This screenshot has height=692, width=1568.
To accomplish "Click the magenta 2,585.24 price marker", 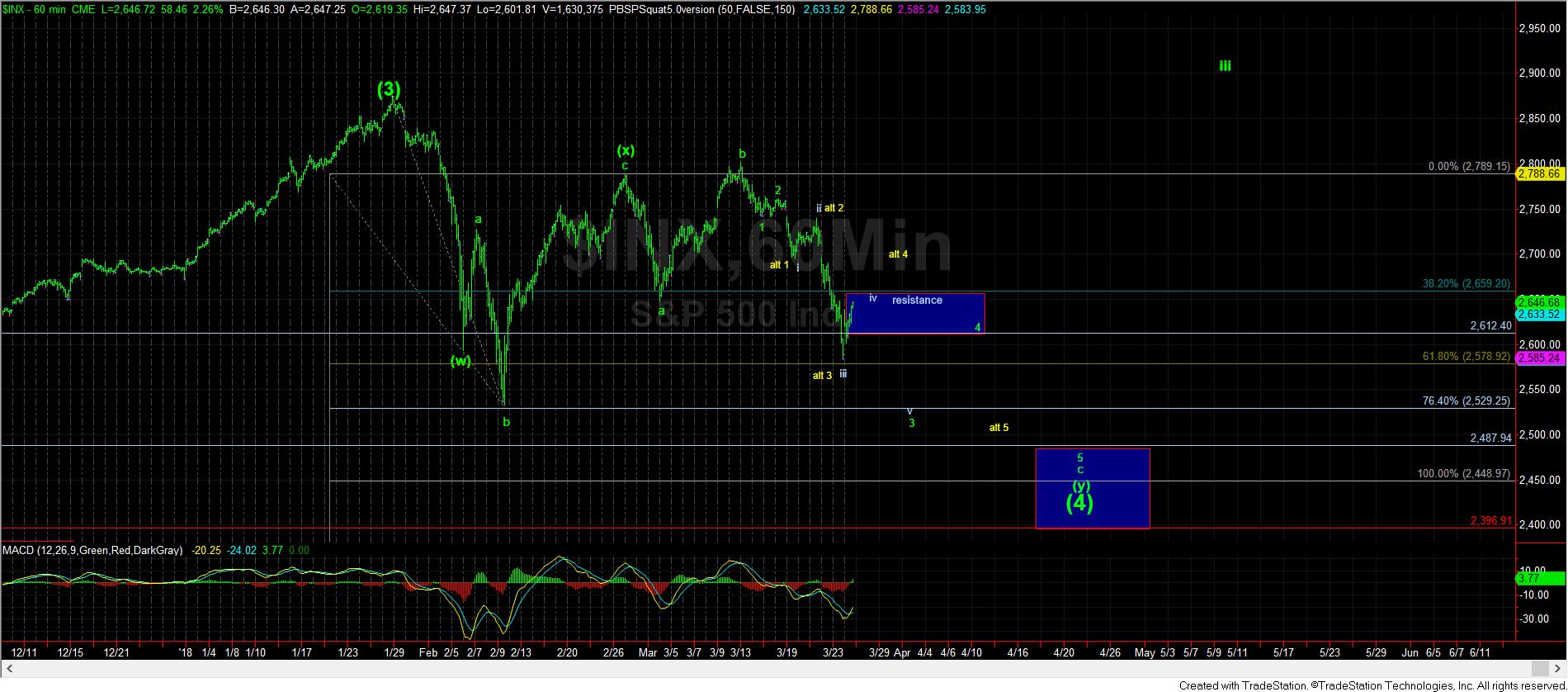I will [1539, 358].
